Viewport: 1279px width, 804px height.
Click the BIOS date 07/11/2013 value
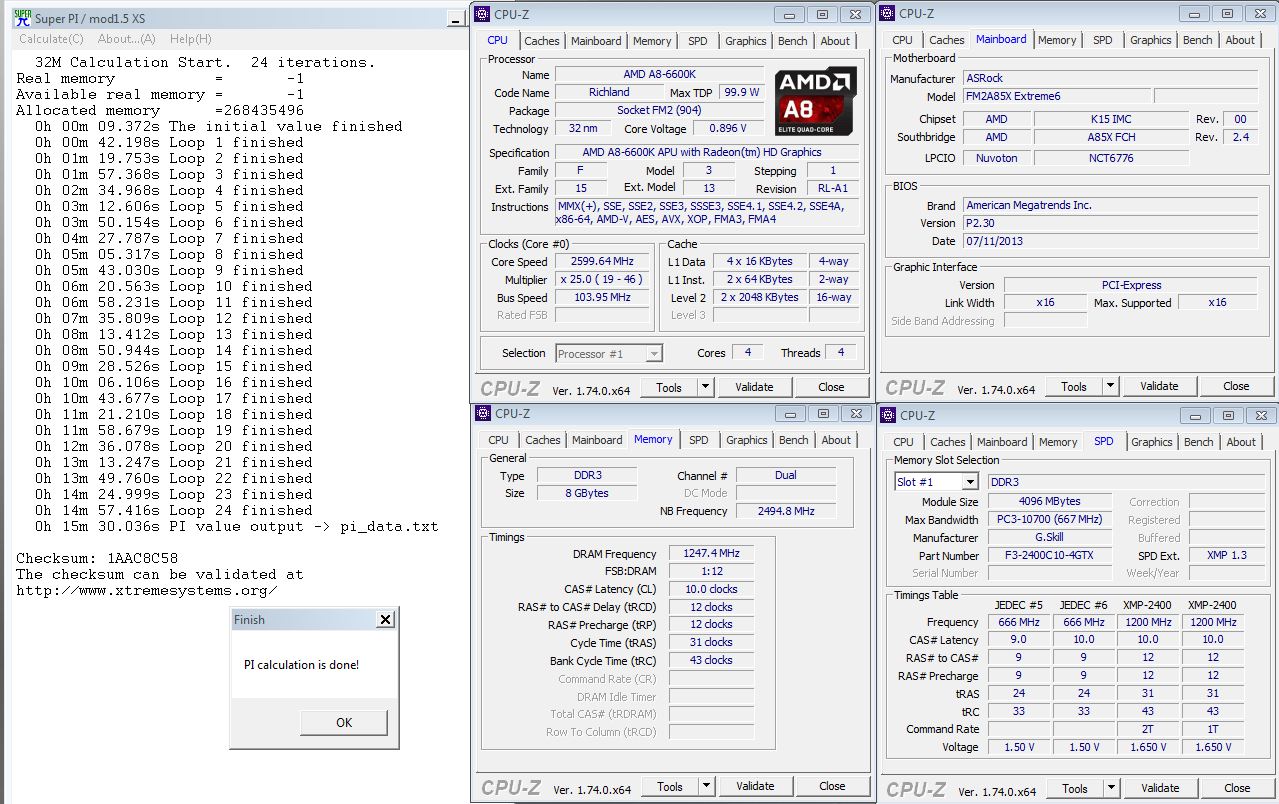(x=1110, y=241)
